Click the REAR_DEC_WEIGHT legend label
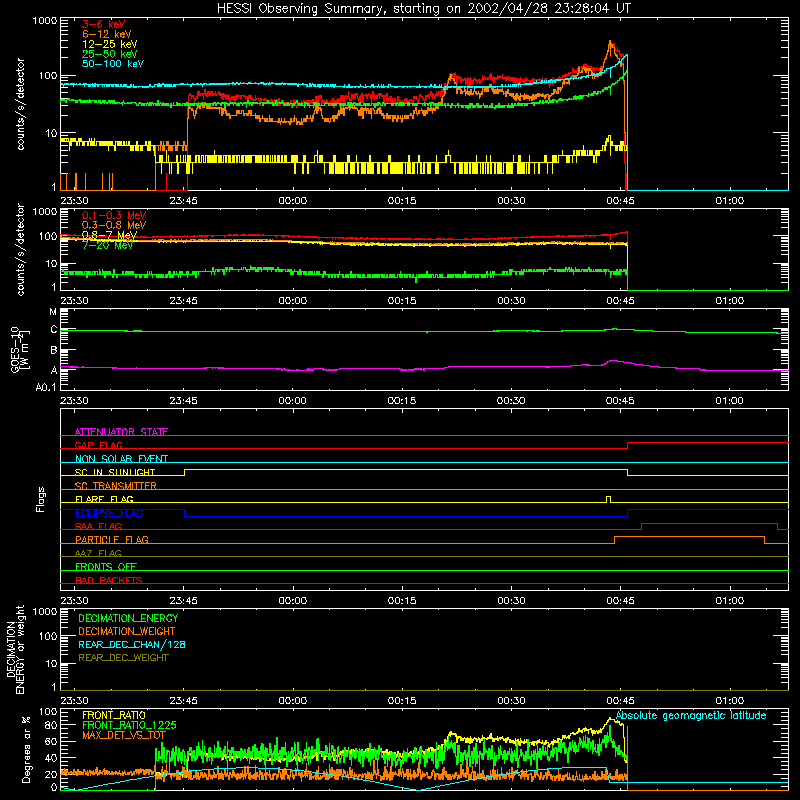 pos(123,658)
